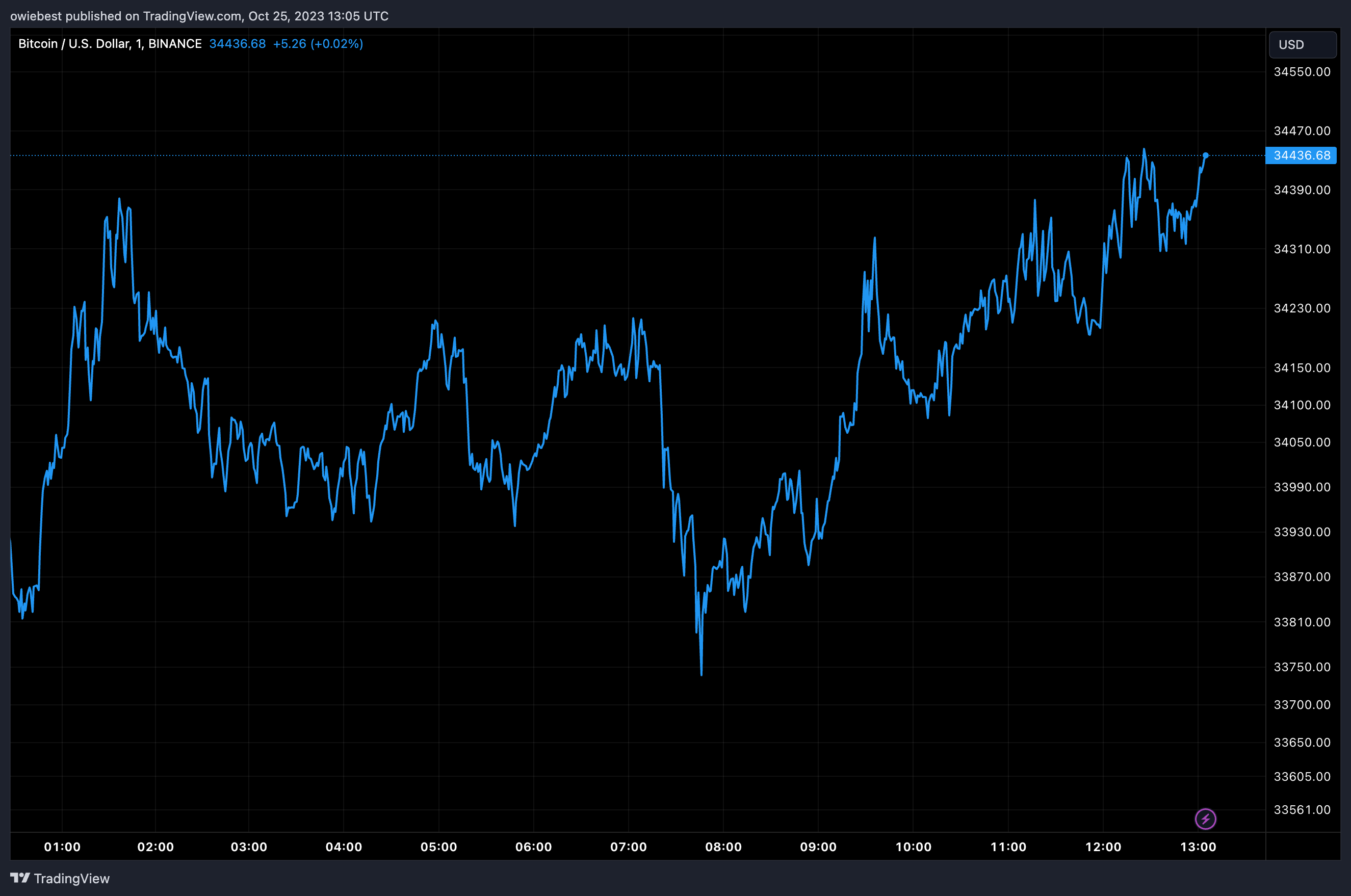Click the 04:00 time axis label
This screenshot has height=896, width=1351.
point(344,847)
